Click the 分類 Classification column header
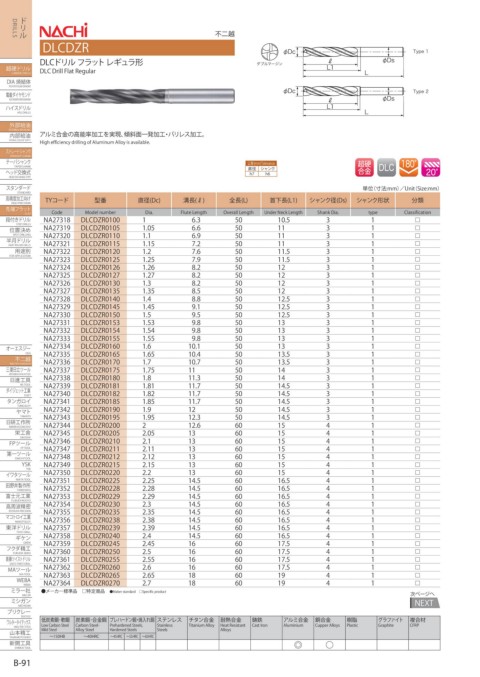Image resolution: width=480 pixels, height=677 pixels. point(417,201)
